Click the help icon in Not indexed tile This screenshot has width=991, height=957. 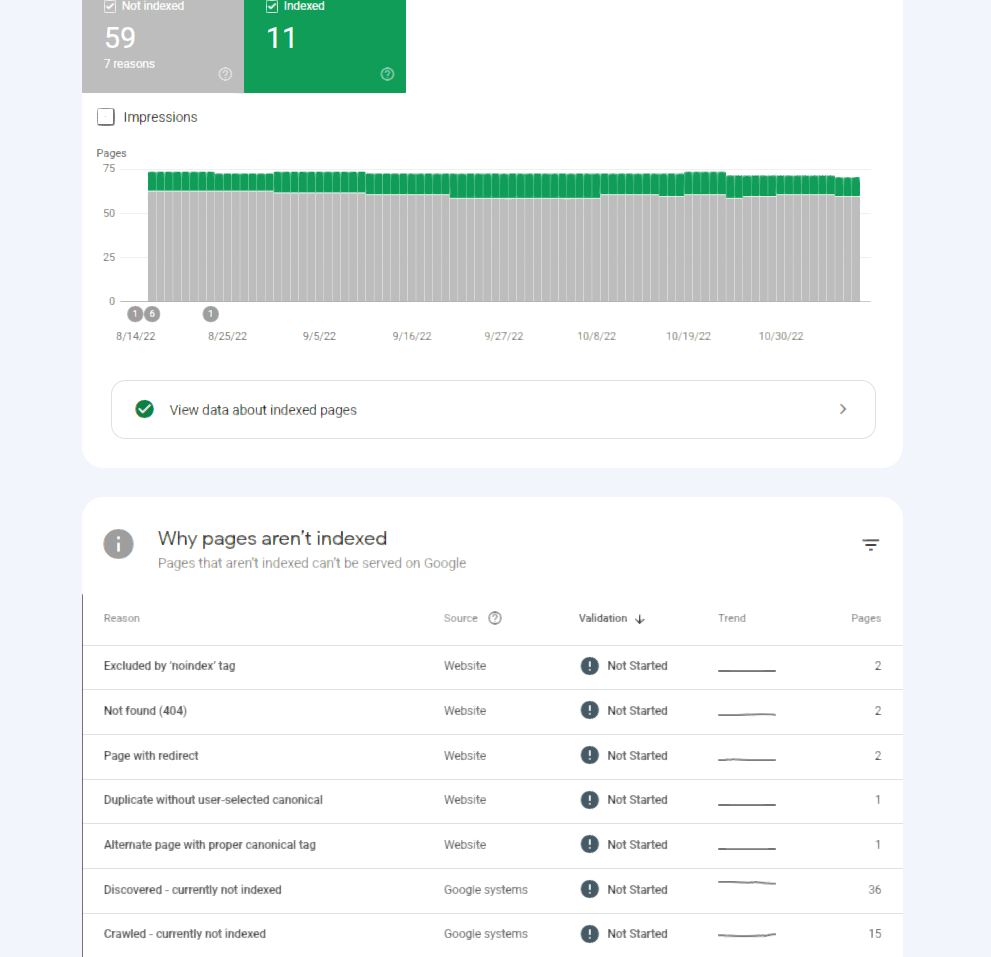point(225,74)
